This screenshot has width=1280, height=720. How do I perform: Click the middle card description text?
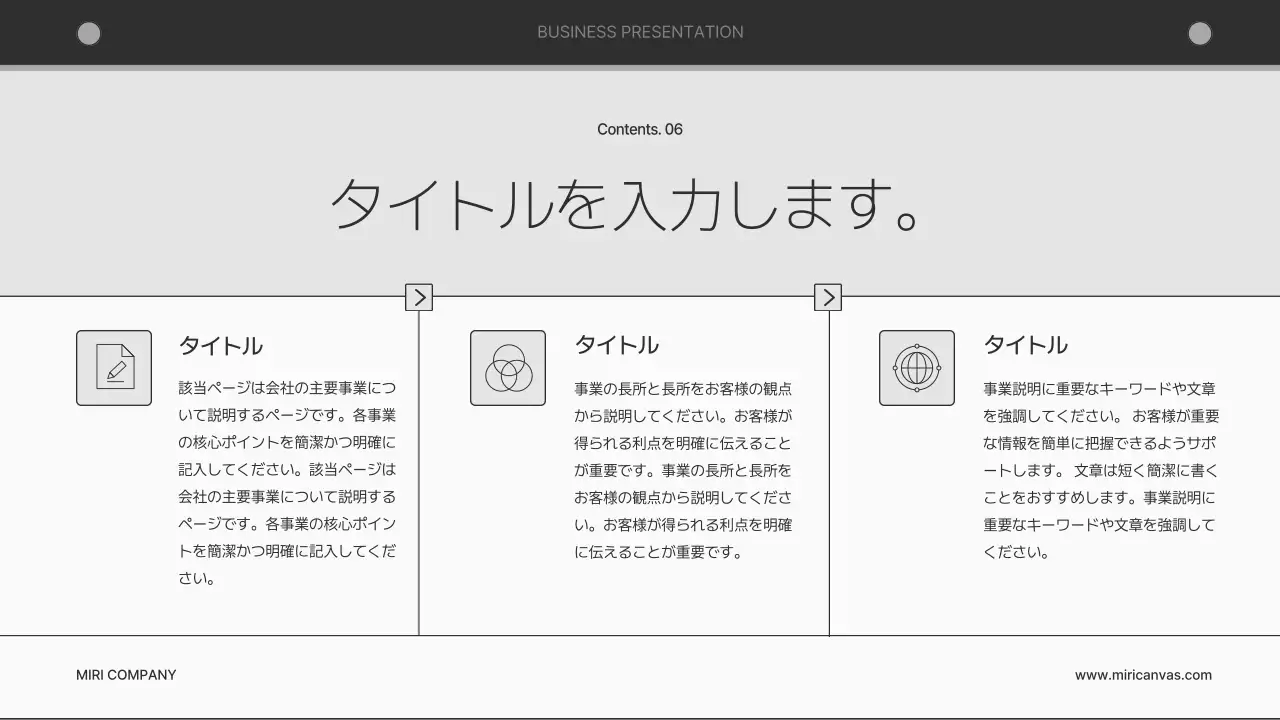click(x=682, y=470)
